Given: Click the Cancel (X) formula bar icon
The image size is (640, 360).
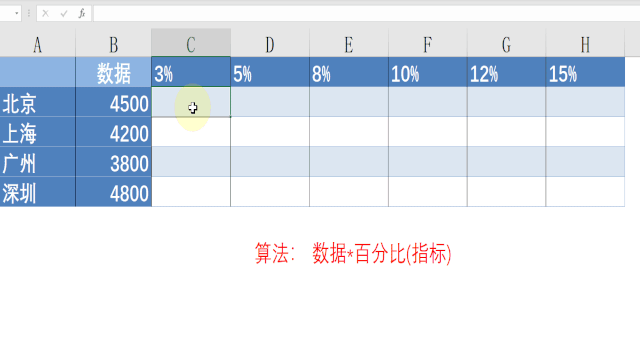Looking at the screenshot, I should coord(45,13).
